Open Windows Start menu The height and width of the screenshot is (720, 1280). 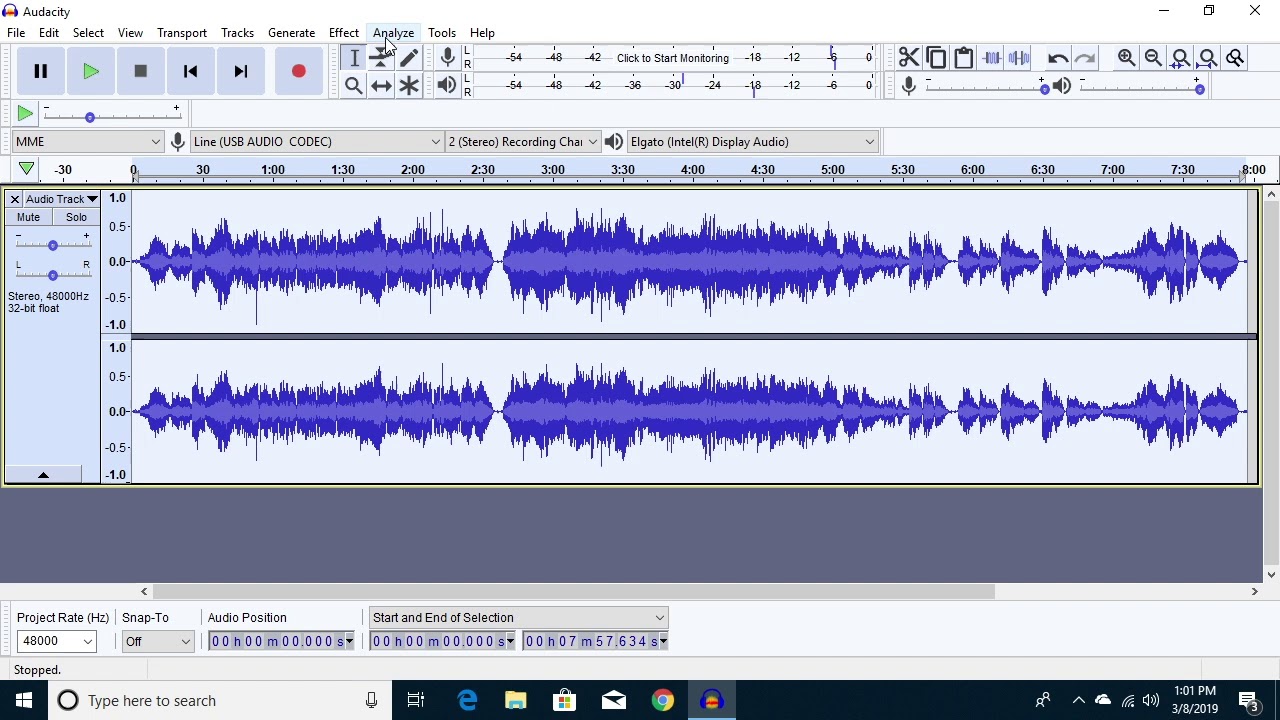[x=24, y=700]
